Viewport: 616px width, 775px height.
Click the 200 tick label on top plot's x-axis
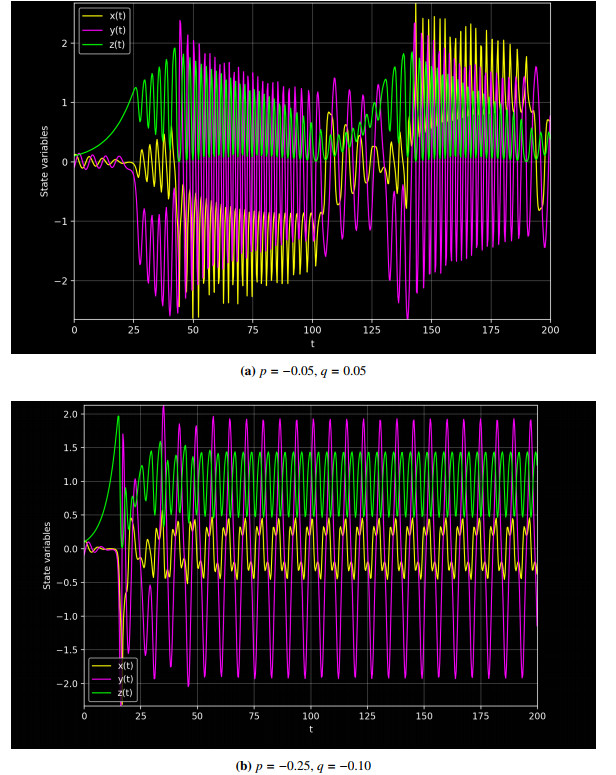(550, 329)
